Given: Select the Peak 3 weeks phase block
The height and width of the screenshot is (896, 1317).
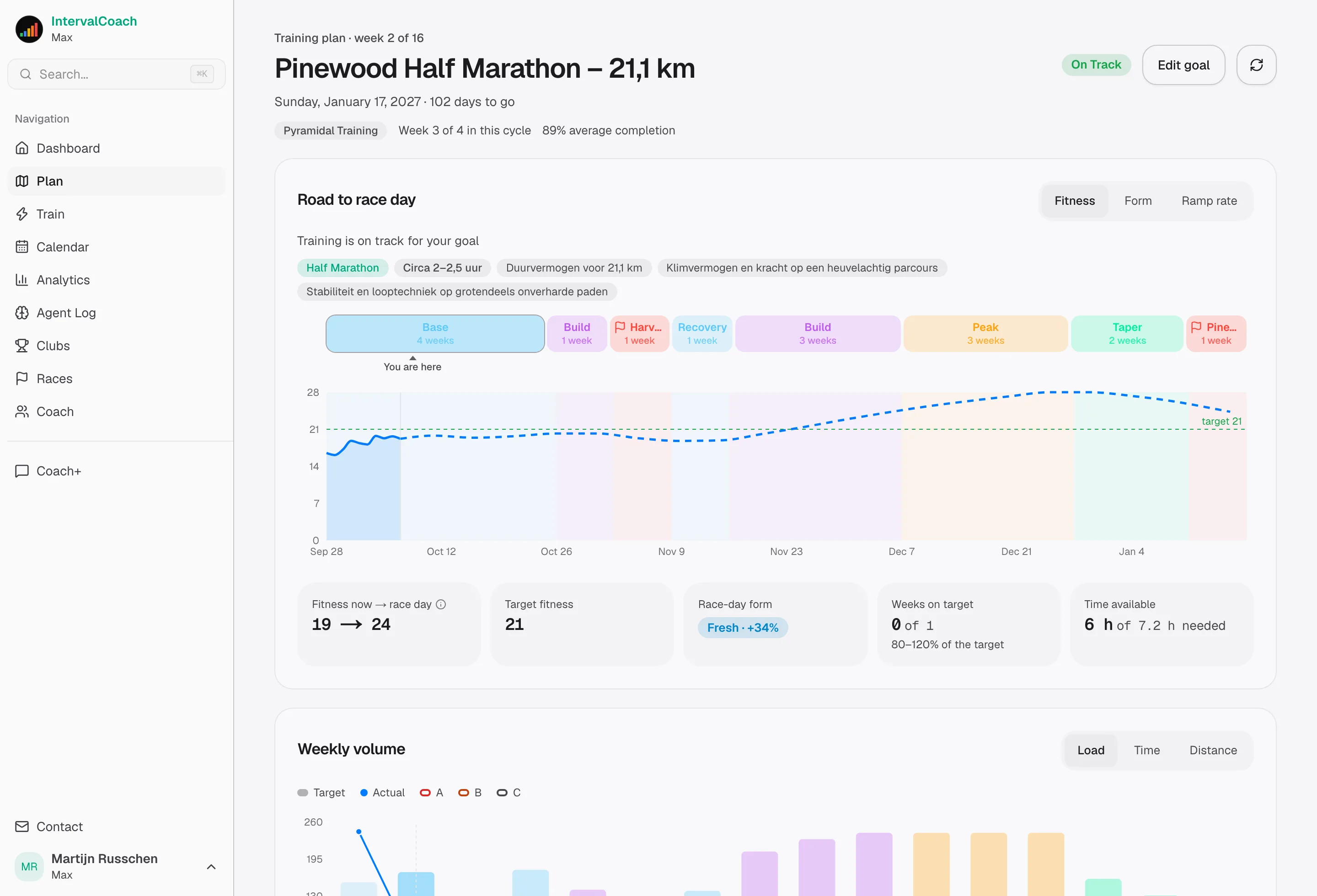Looking at the screenshot, I should tap(985, 334).
